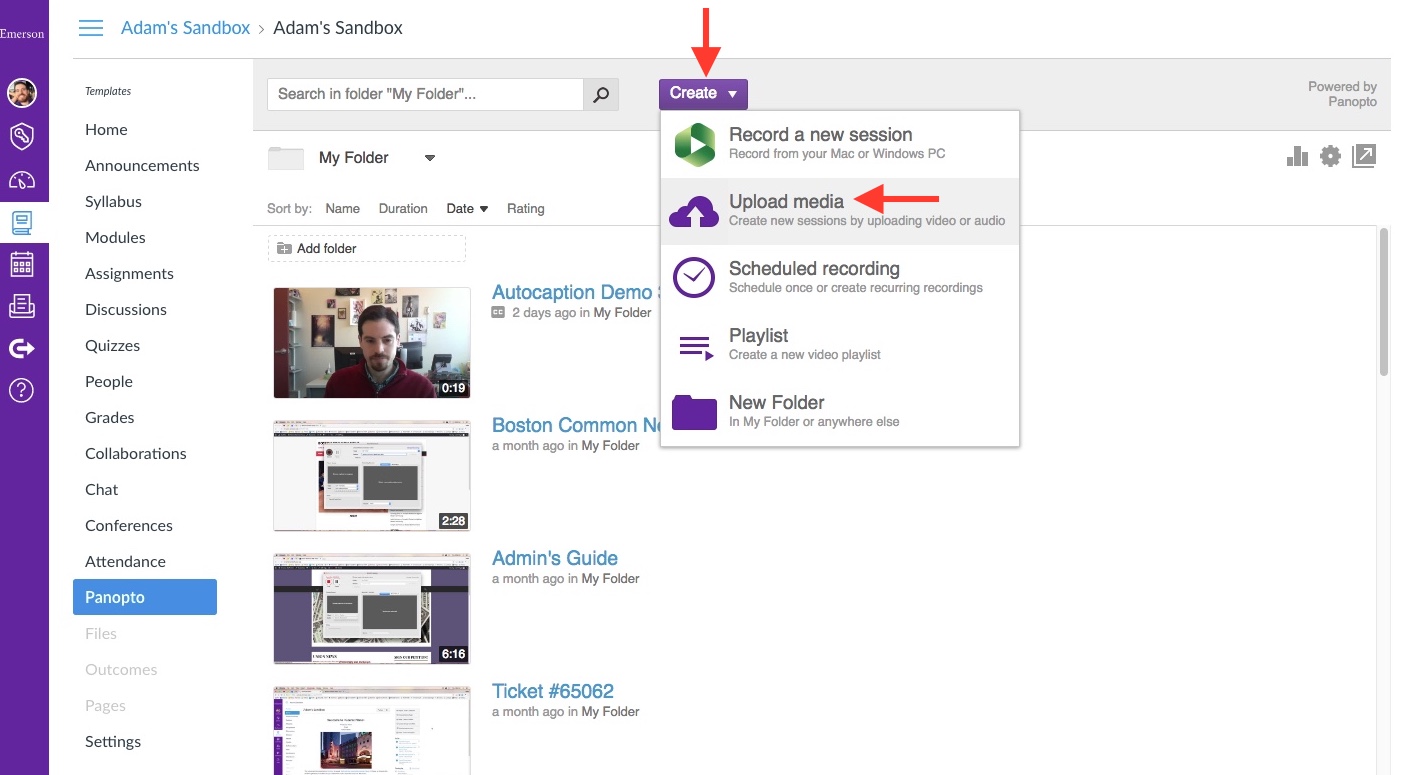This screenshot has height=775, width=1427.
Task: Open the Boston Common video title
Action: coord(576,425)
